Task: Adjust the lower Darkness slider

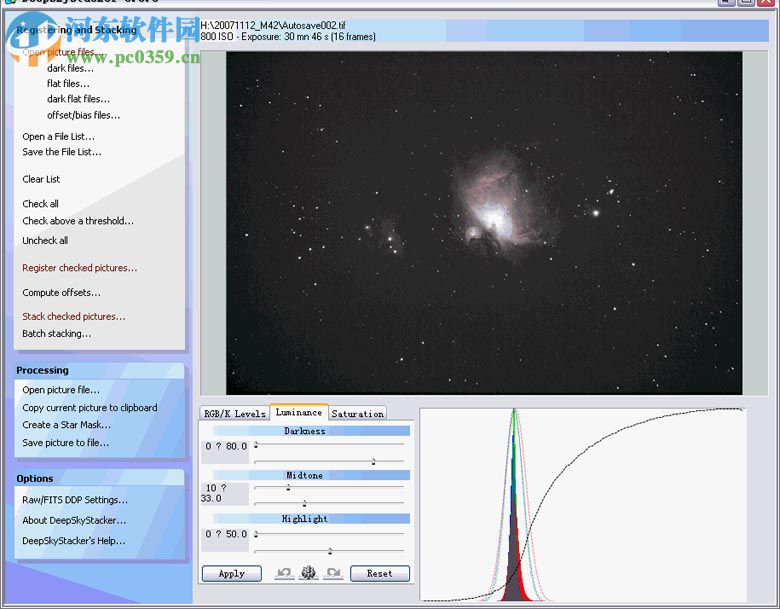Action: 373,462
